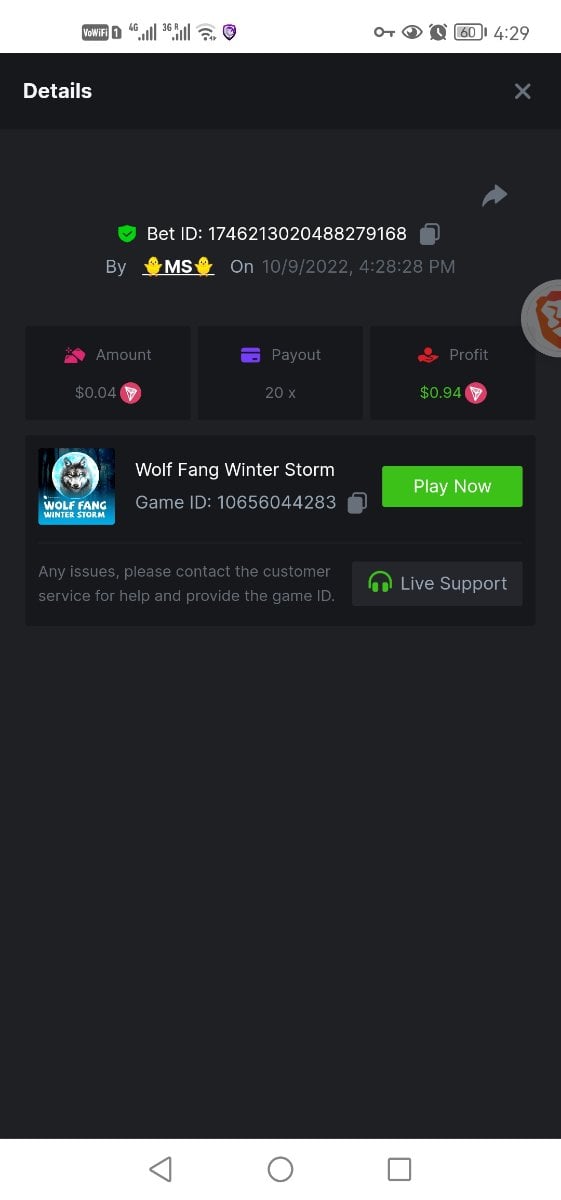Select the Profit stat card

tap(453, 373)
